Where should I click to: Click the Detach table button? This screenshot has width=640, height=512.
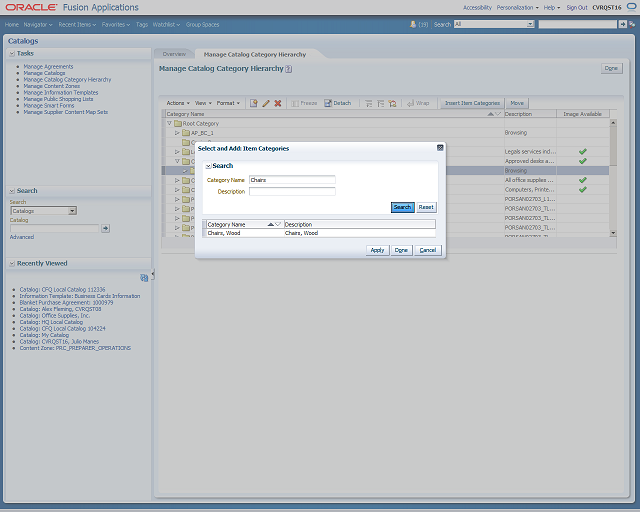(338, 103)
